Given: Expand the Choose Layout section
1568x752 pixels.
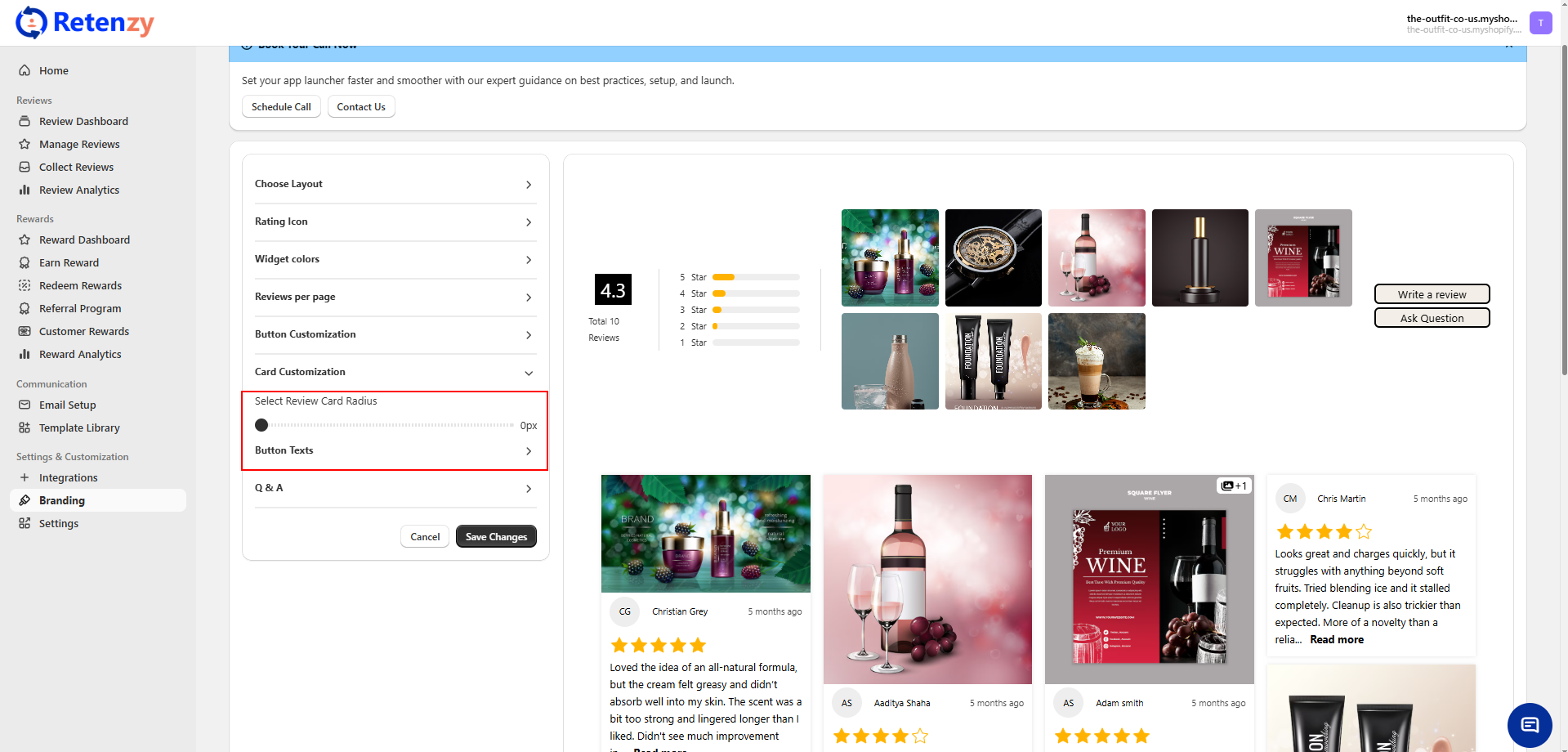Looking at the screenshot, I should [394, 185].
